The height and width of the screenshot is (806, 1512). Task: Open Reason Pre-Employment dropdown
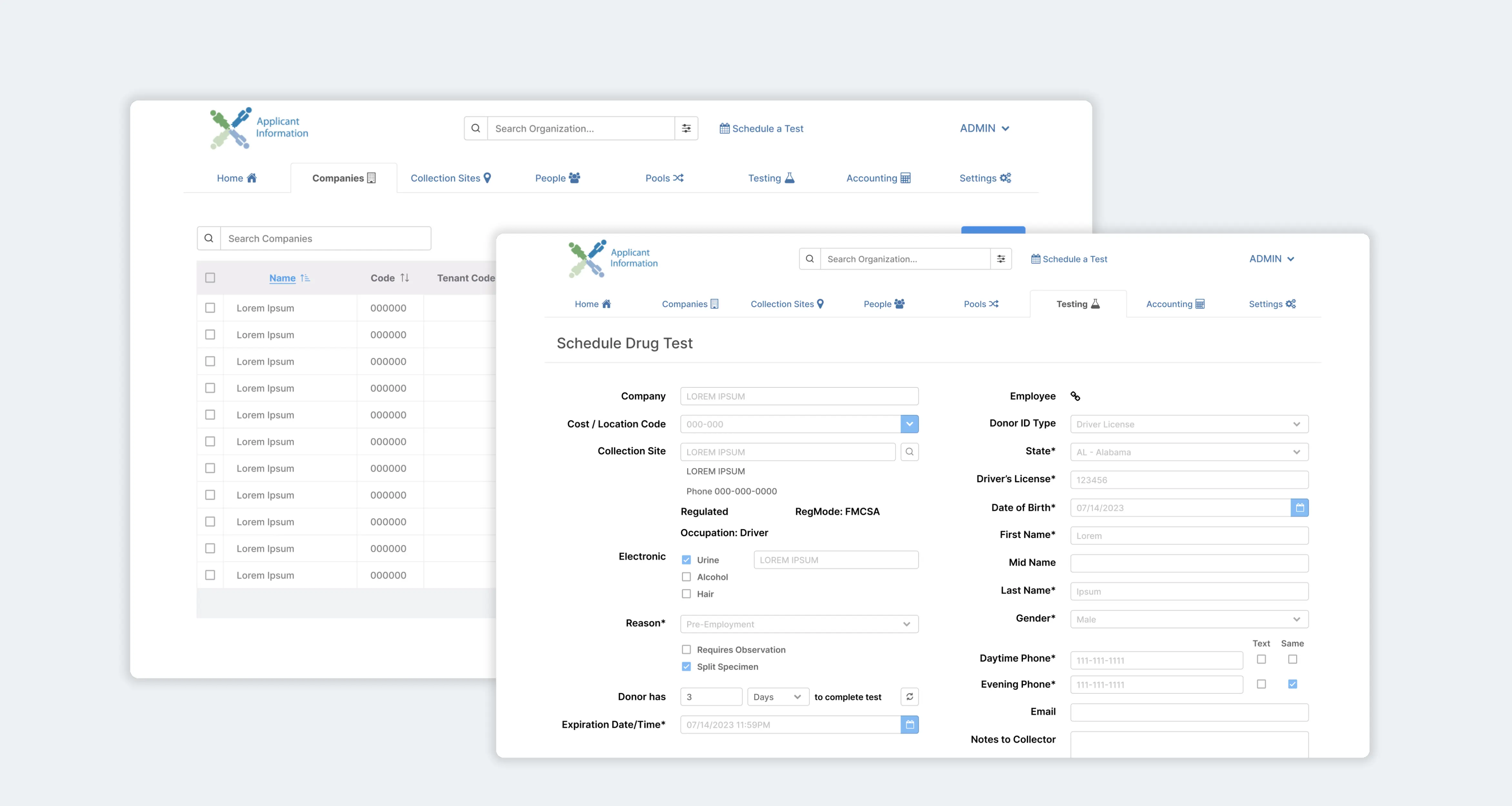click(x=799, y=624)
